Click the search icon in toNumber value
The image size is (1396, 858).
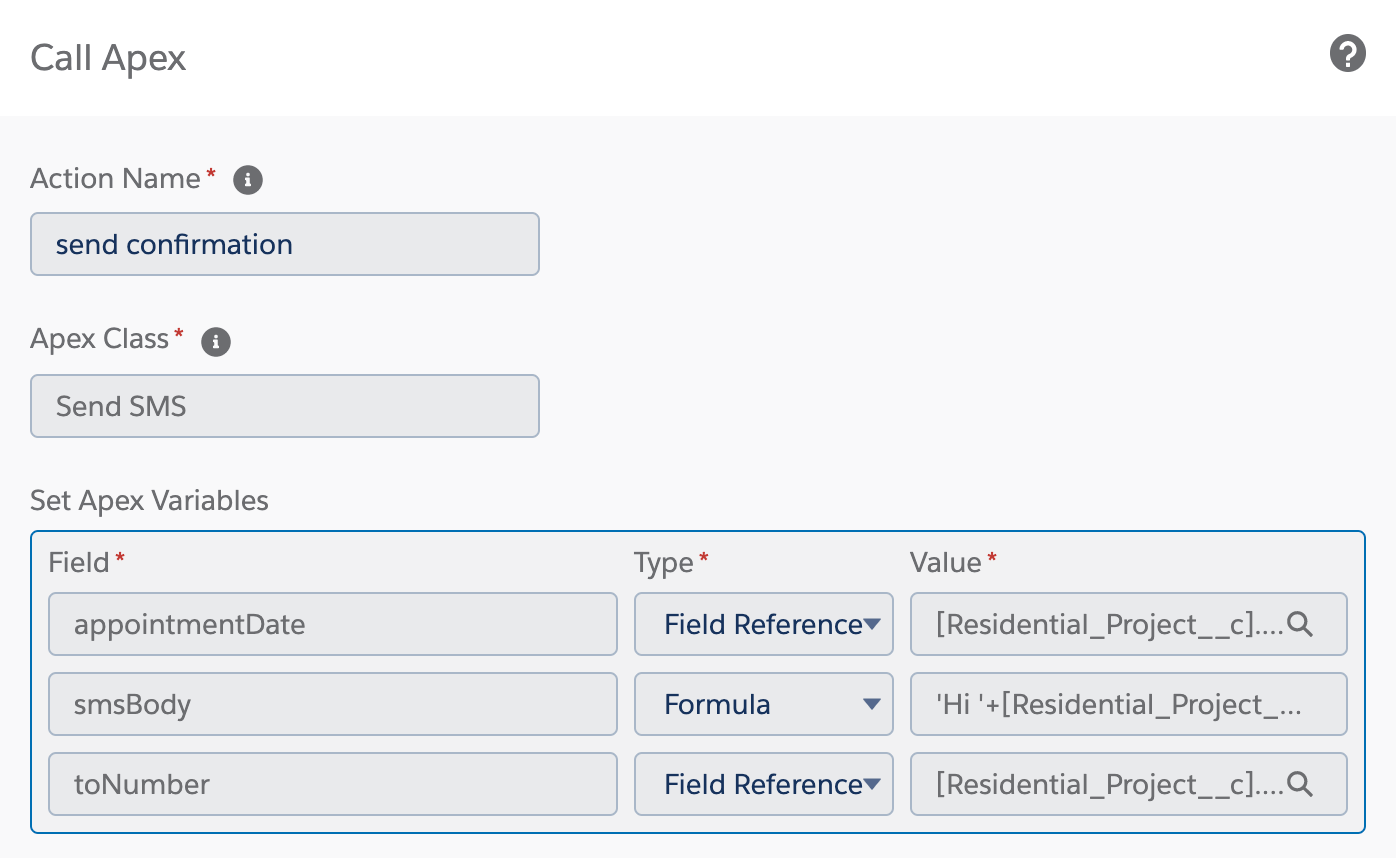(1299, 784)
